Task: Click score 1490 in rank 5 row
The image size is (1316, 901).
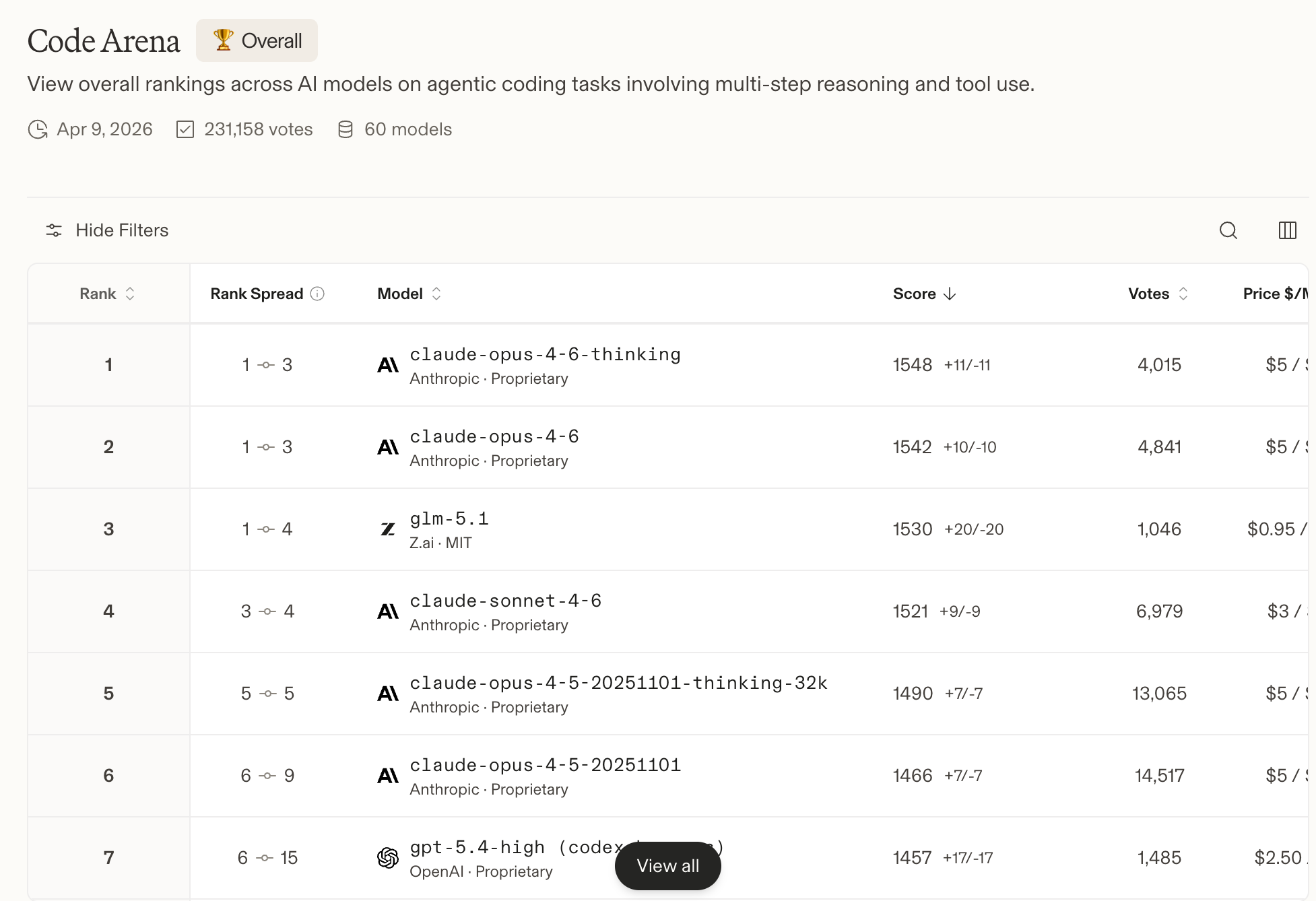Action: click(913, 694)
